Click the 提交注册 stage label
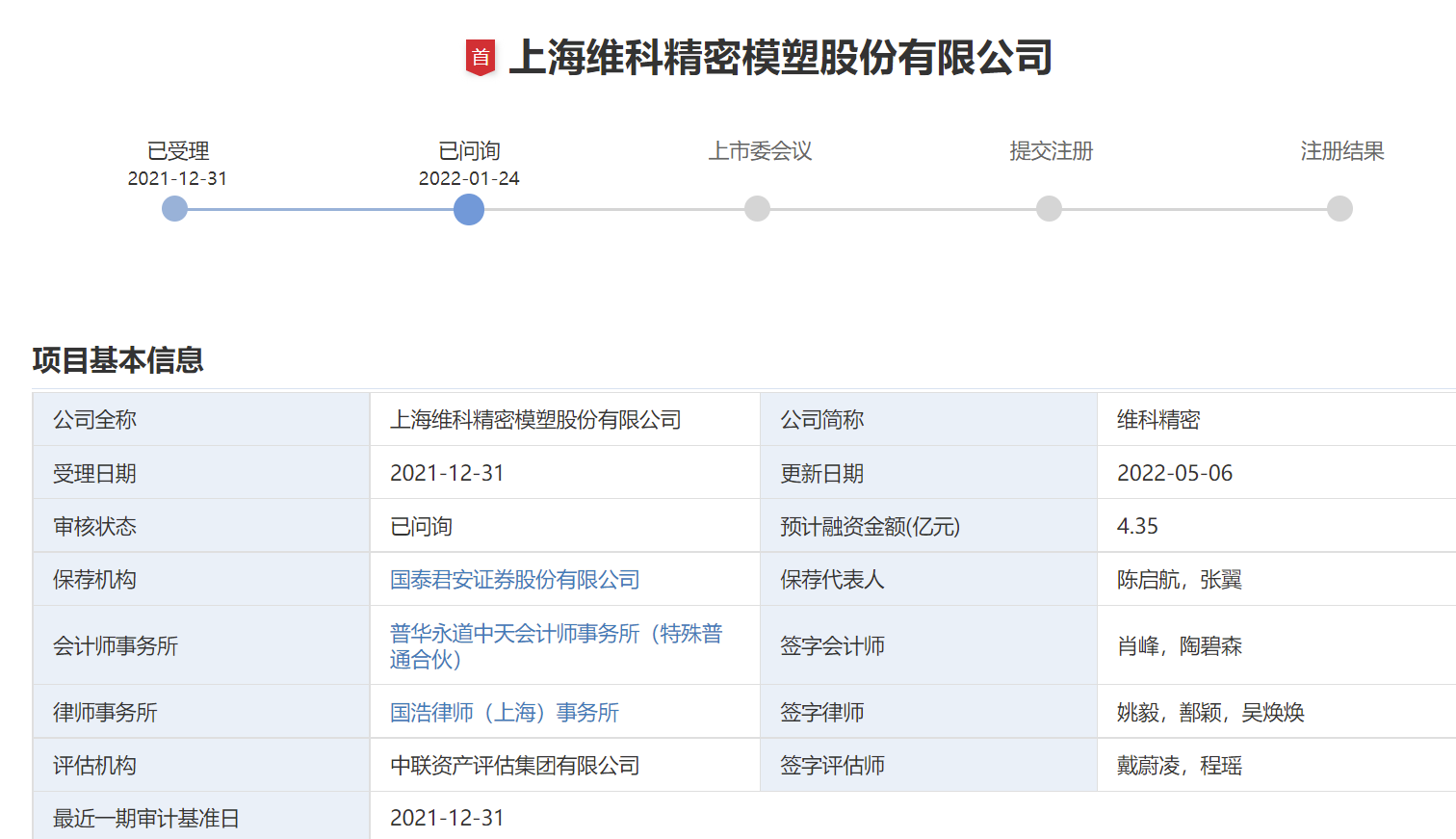 click(1051, 151)
